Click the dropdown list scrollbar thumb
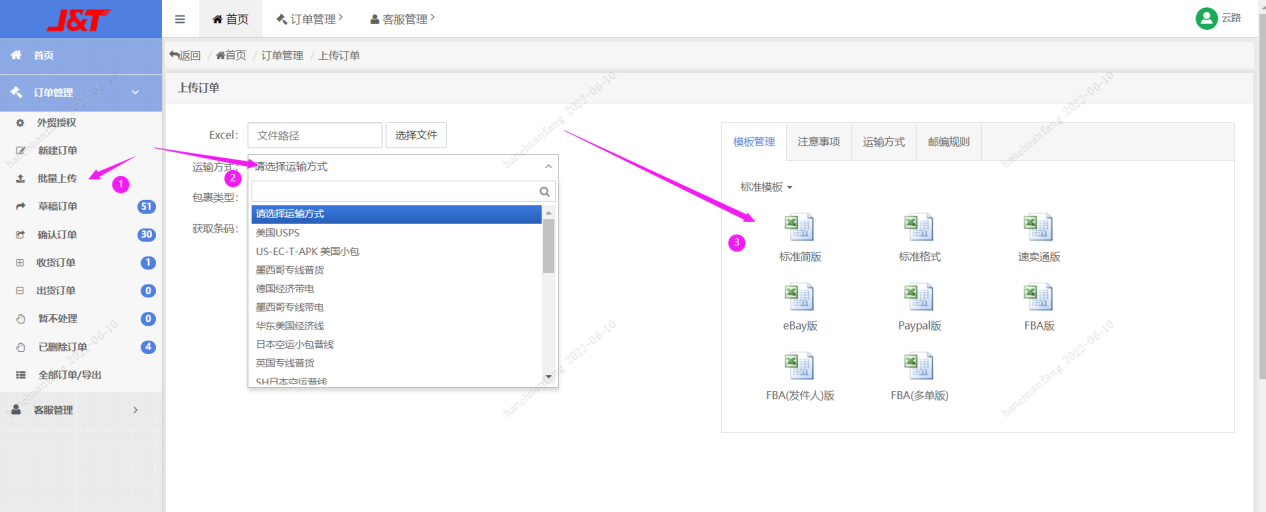The image size is (1266, 512). coord(548,246)
